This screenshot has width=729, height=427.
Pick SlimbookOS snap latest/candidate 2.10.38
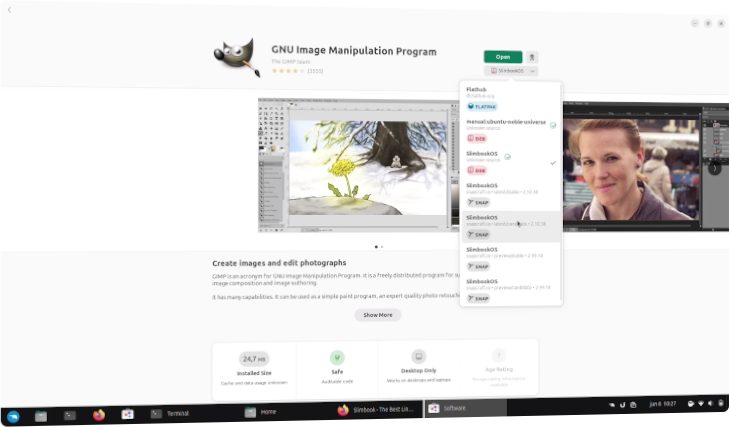tap(511, 226)
